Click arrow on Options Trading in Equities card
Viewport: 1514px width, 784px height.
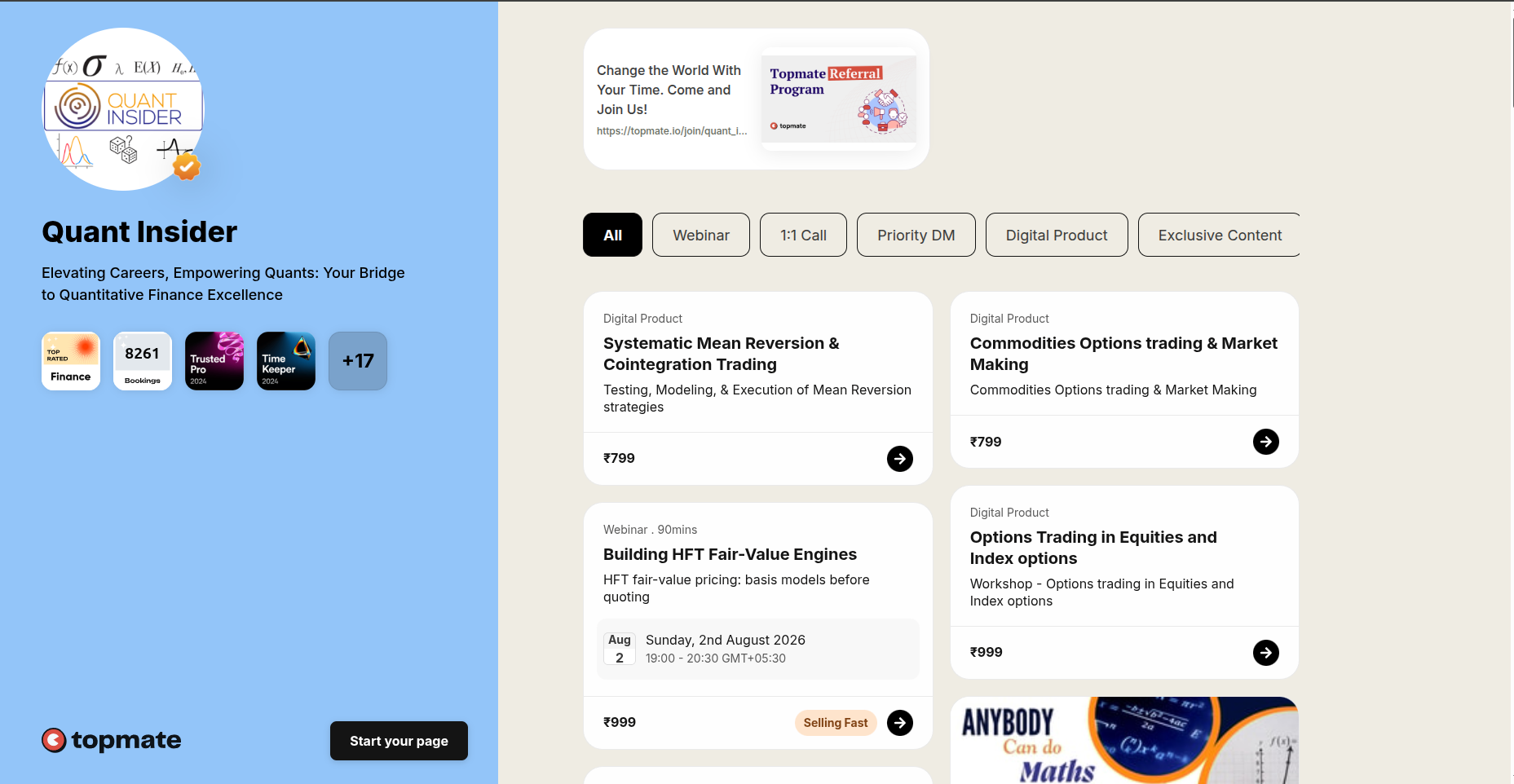tap(1266, 653)
